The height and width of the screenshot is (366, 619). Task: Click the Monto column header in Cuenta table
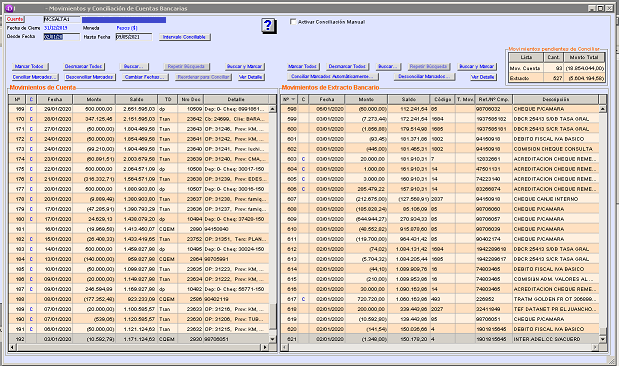point(94,99)
